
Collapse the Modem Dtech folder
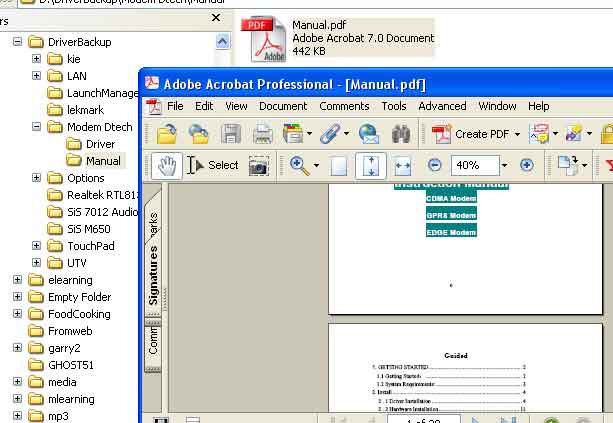click(36, 127)
